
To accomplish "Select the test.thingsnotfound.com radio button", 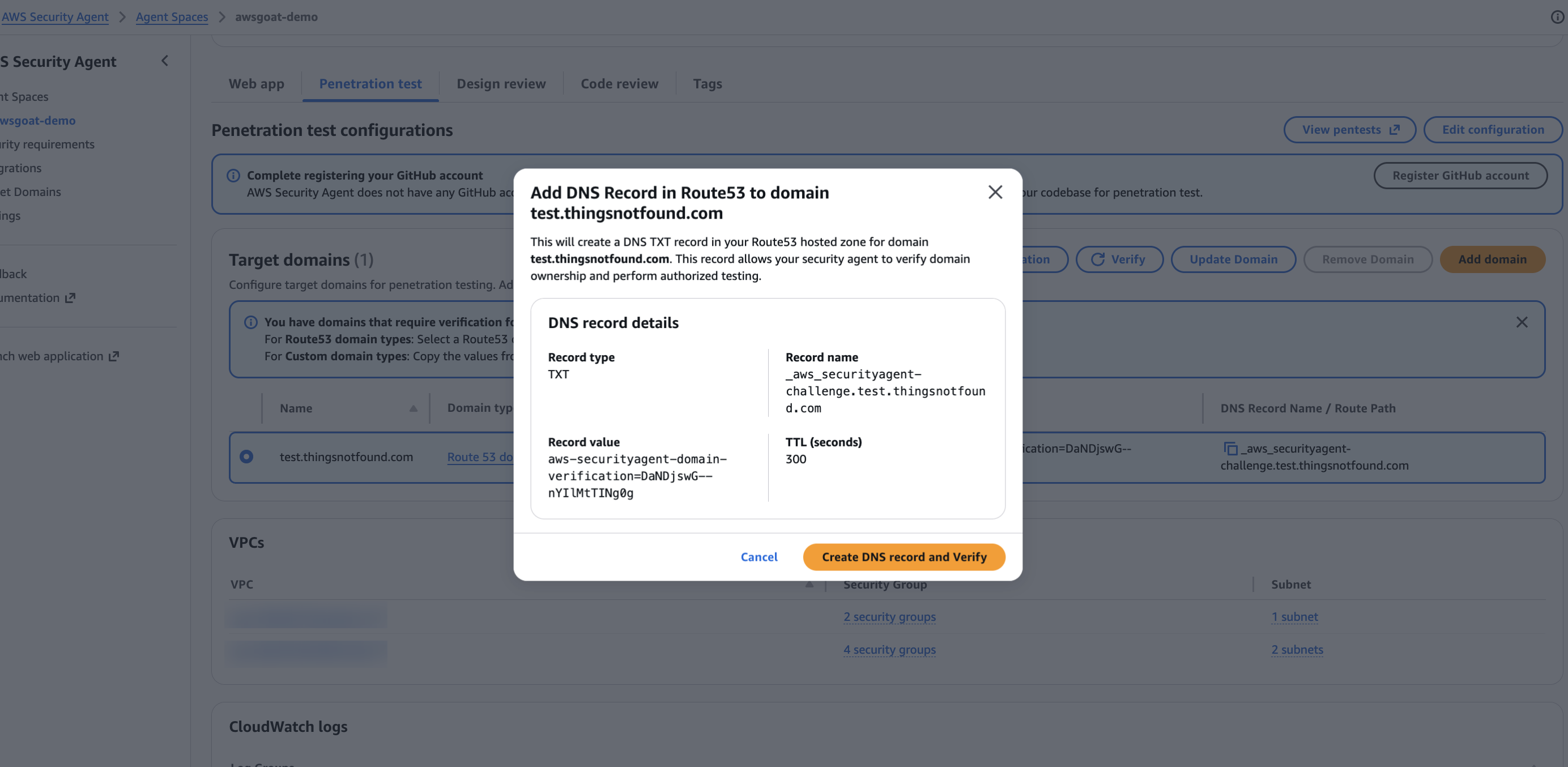I will click(x=246, y=456).
